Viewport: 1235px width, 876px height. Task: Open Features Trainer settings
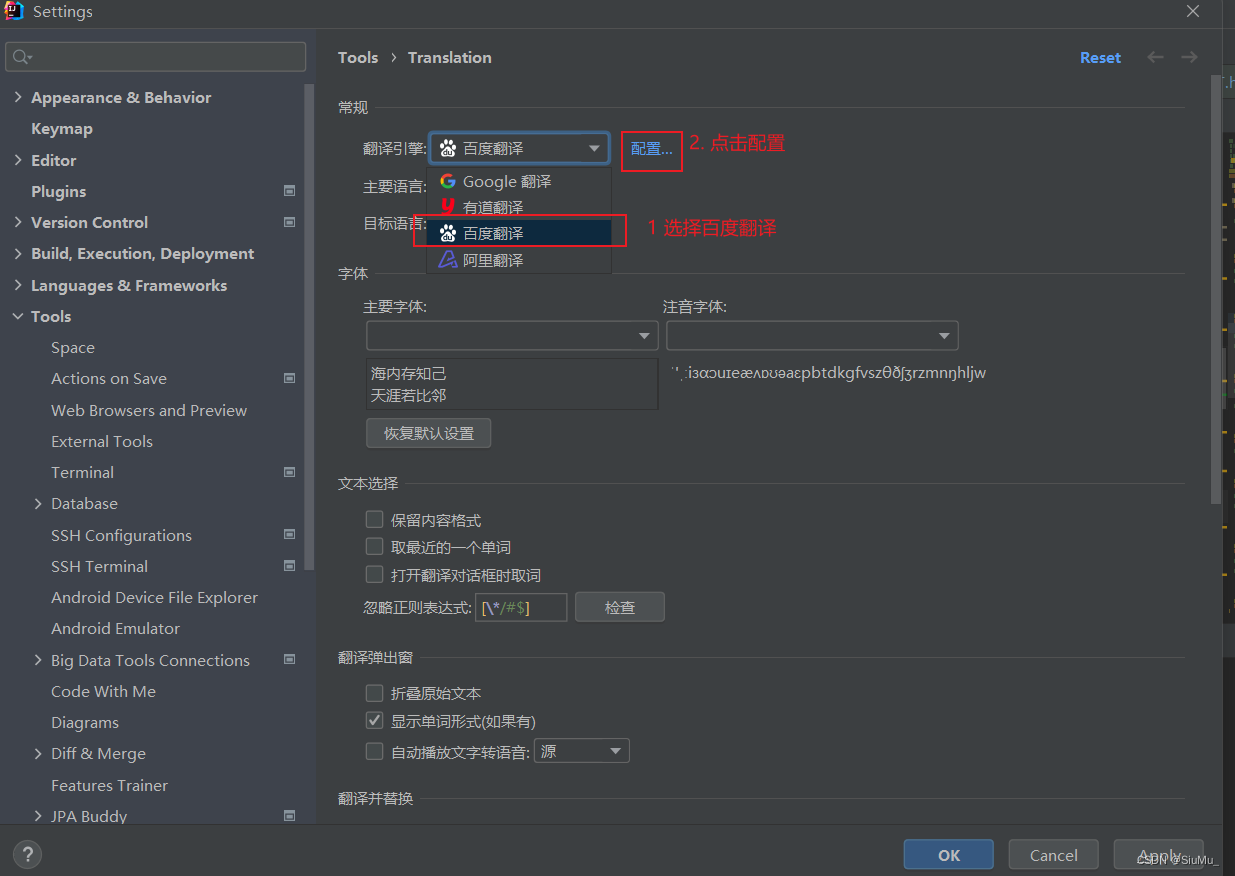(x=110, y=785)
